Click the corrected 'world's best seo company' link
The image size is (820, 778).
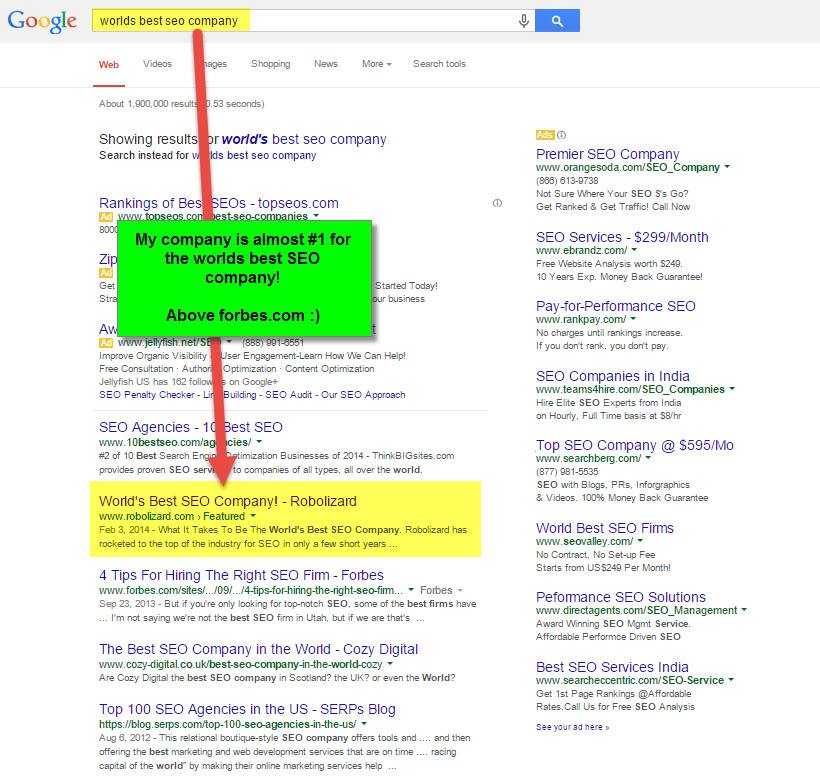[x=304, y=139]
